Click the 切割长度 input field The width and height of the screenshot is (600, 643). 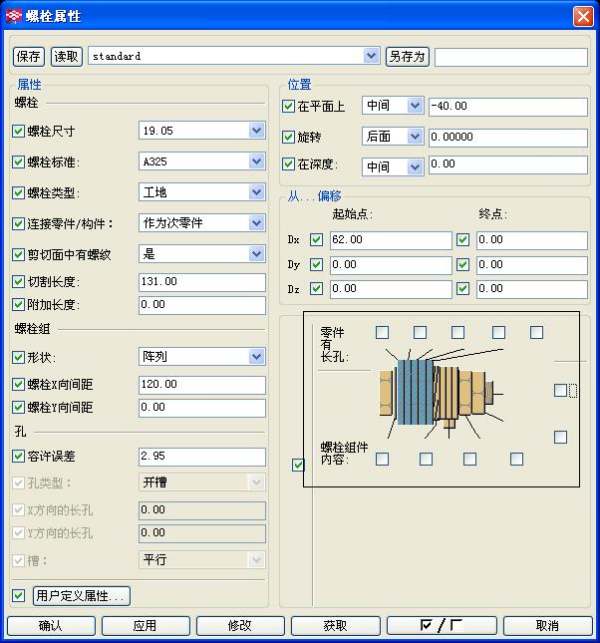[x=201, y=282]
